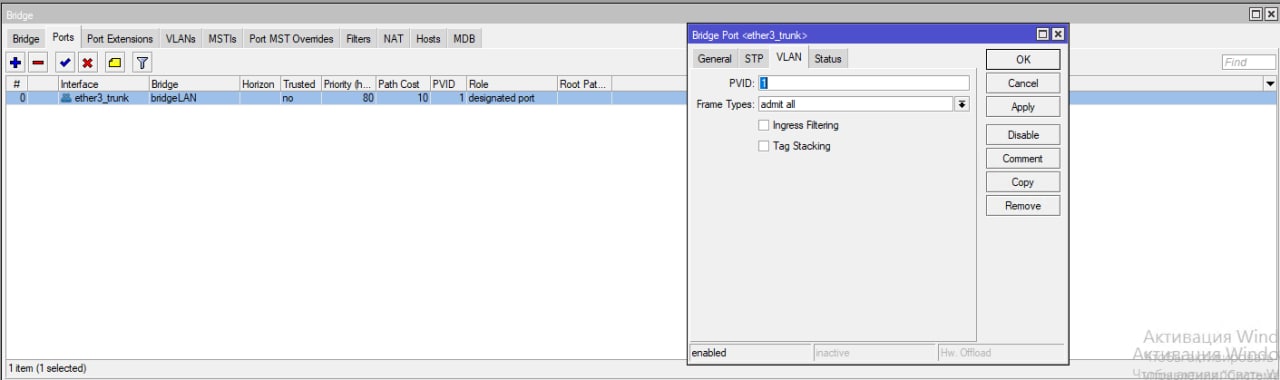The image size is (1280, 380).
Task: Click '1 item (1 selected)' status text
Action: click(47, 368)
